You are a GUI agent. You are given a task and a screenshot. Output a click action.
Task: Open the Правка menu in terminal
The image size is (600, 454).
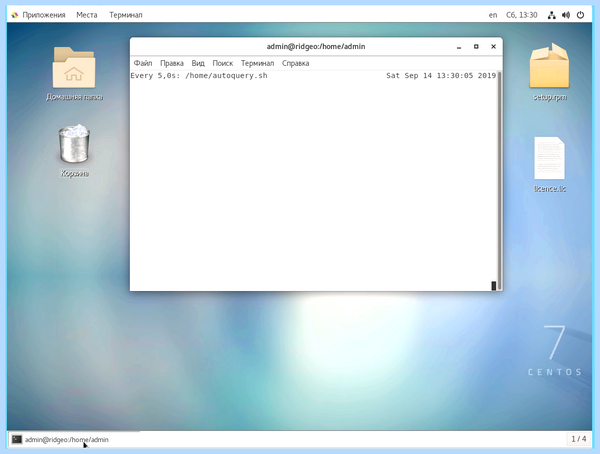pyautogui.click(x=172, y=63)
